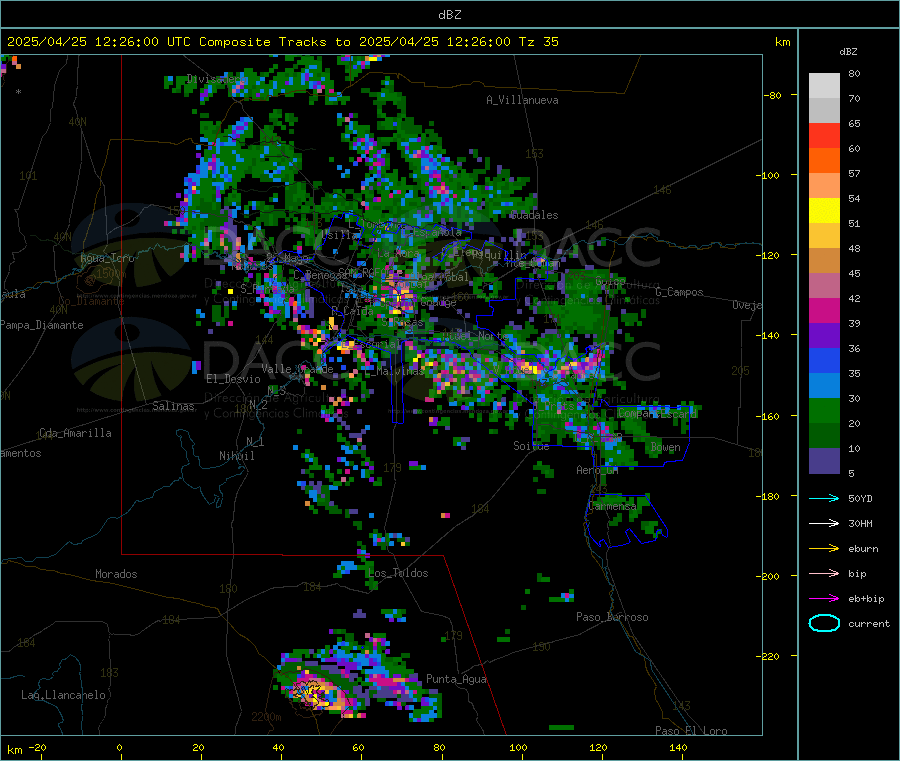Select the green 20 dBZ legend swatch
The height and width of the screenshot is (761, 900).
click(824, 411)
